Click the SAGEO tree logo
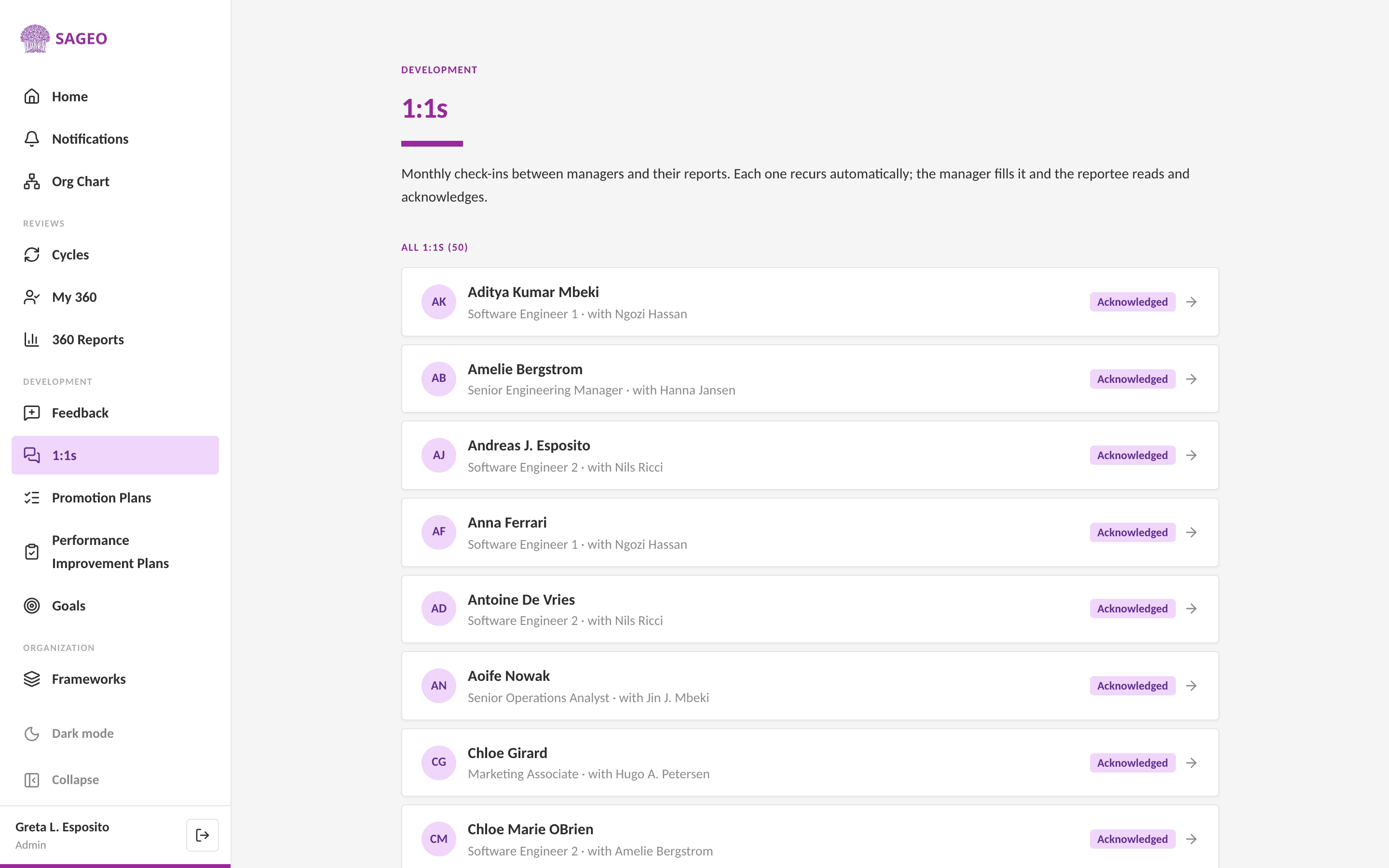The image size is (1389, 868). [35, 39]
